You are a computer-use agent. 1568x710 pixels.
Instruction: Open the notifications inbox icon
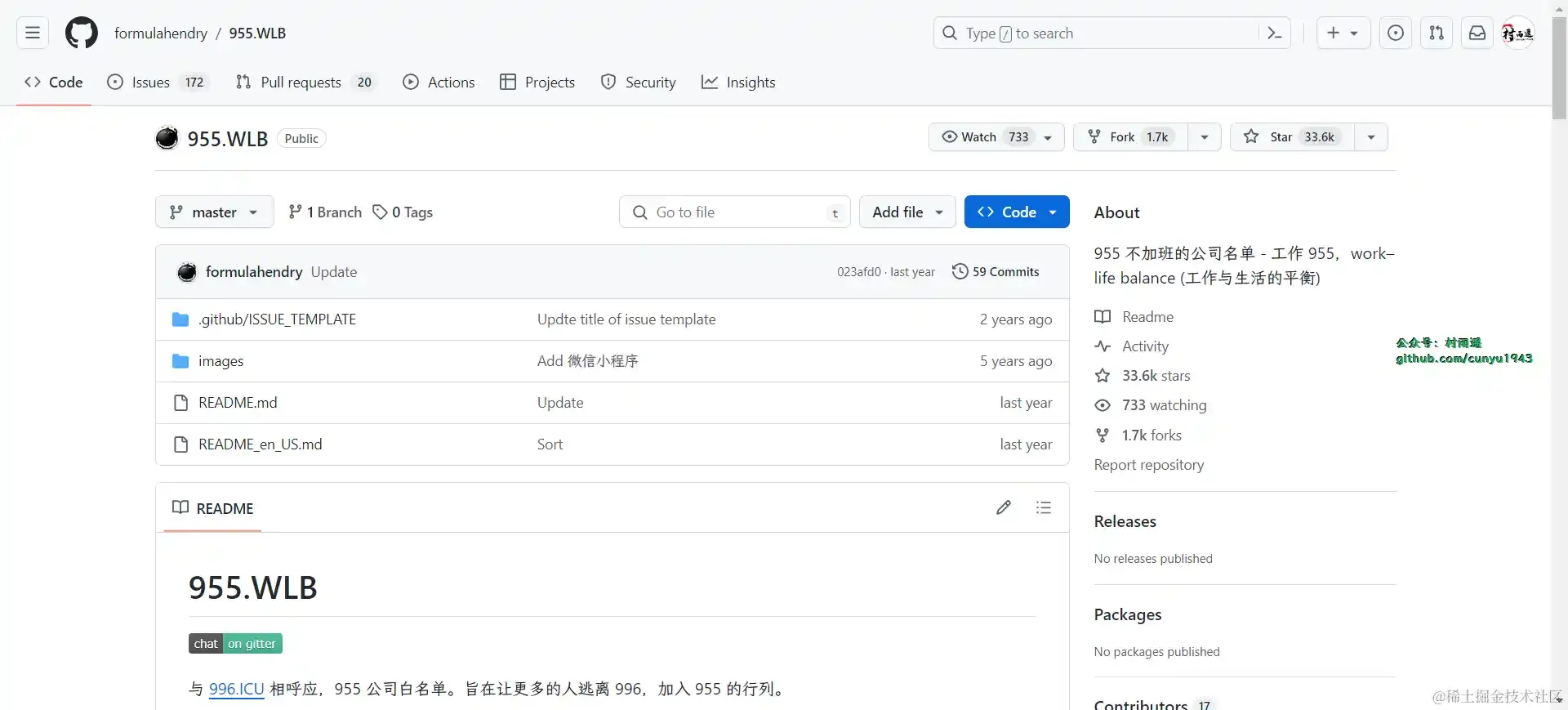1477,33
